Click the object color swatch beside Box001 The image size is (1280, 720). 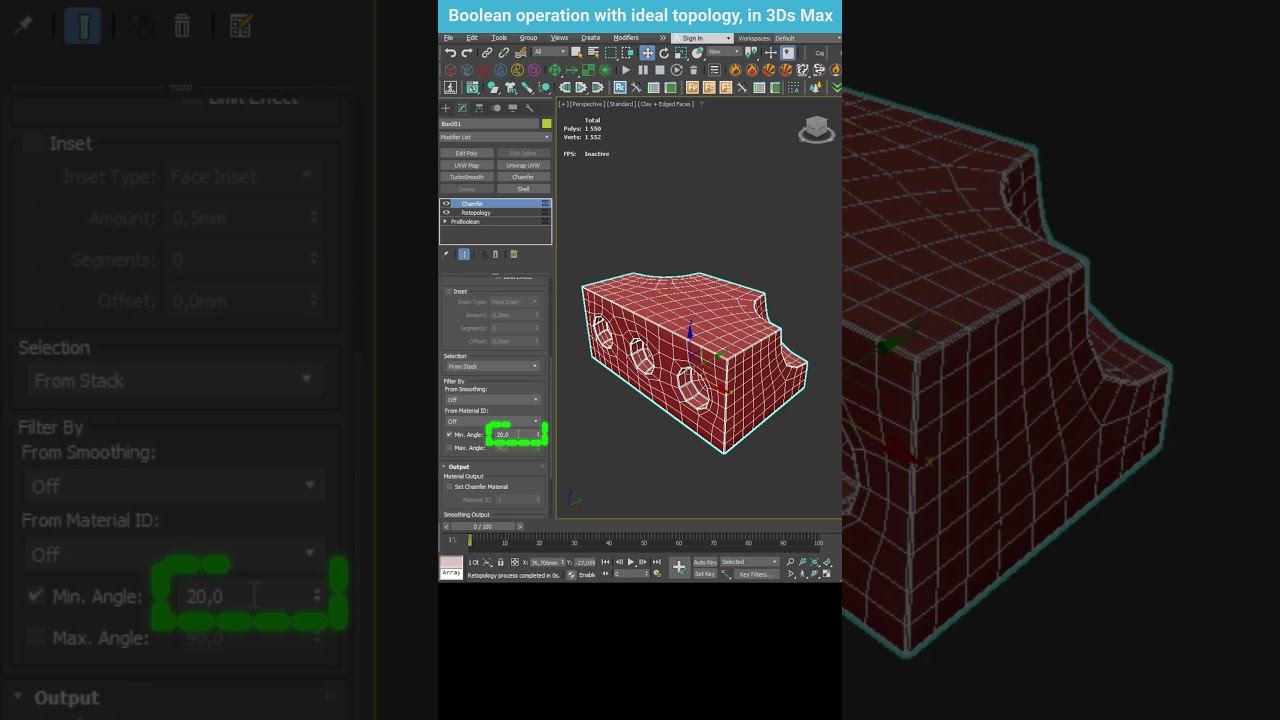tap(547, 124)
